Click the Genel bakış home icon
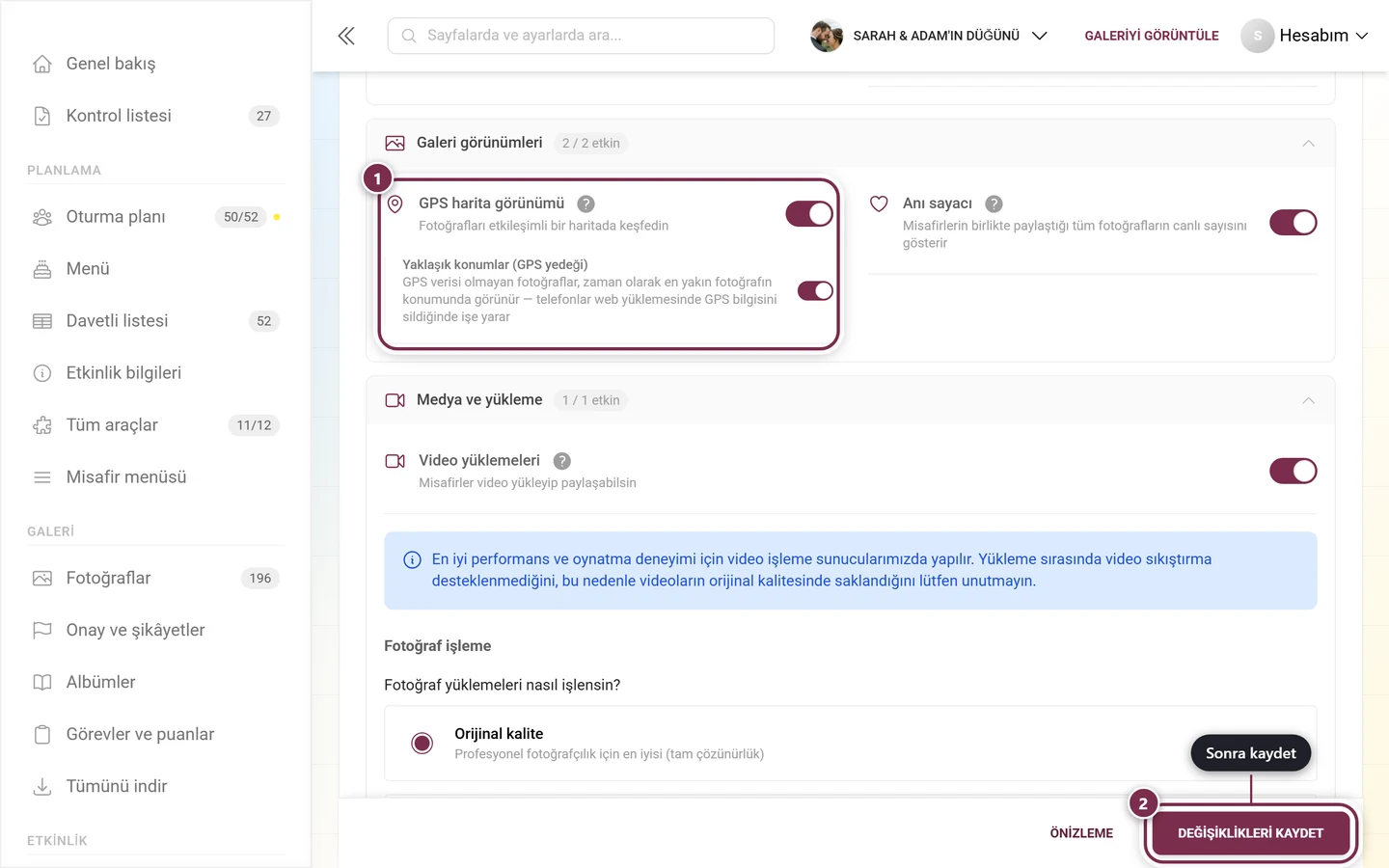Image resolution: width=1389 pixels, height=868 pixels. tap(42, 64)
